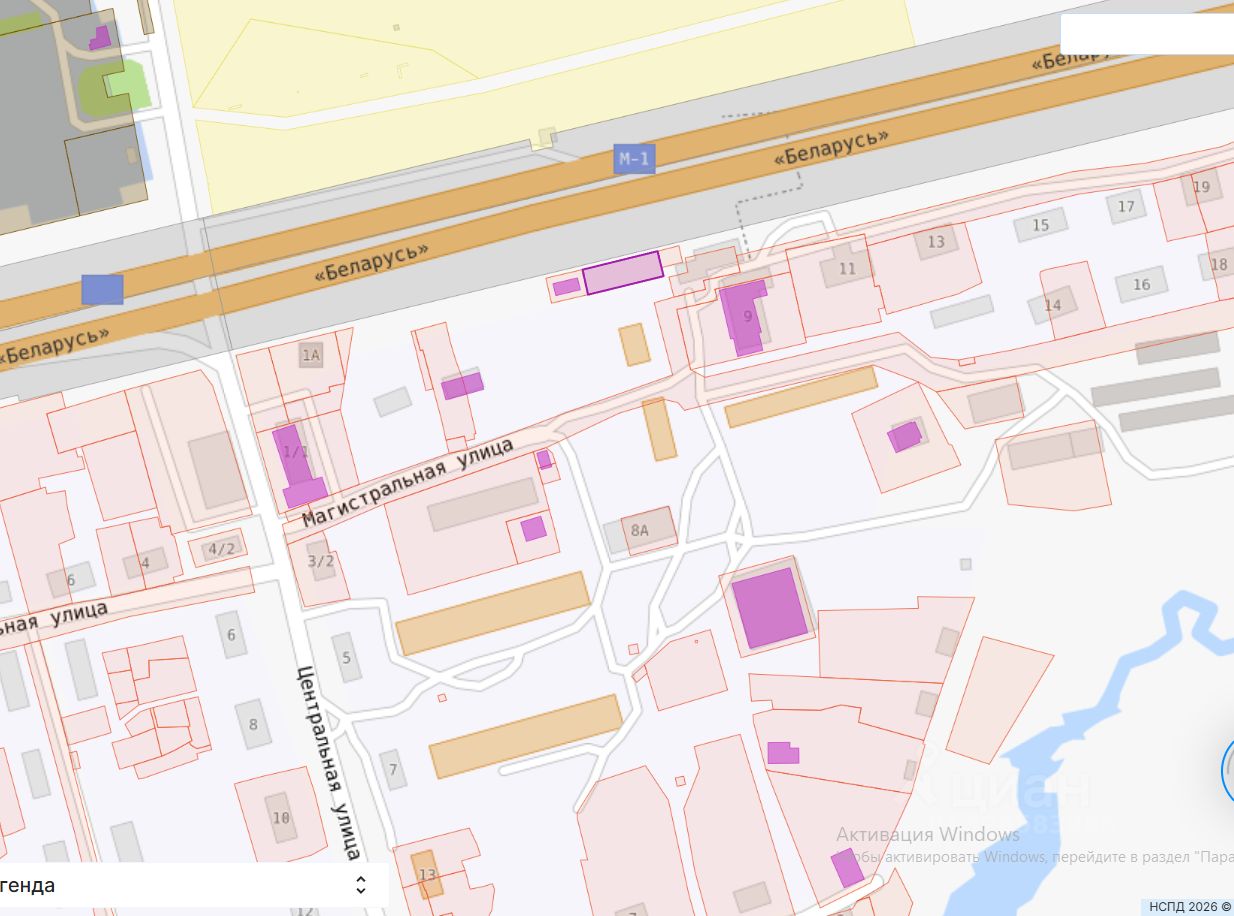Select building number 19
Image resolution: width=1234 pixels, height=916 pixels.
point(1201,187)
